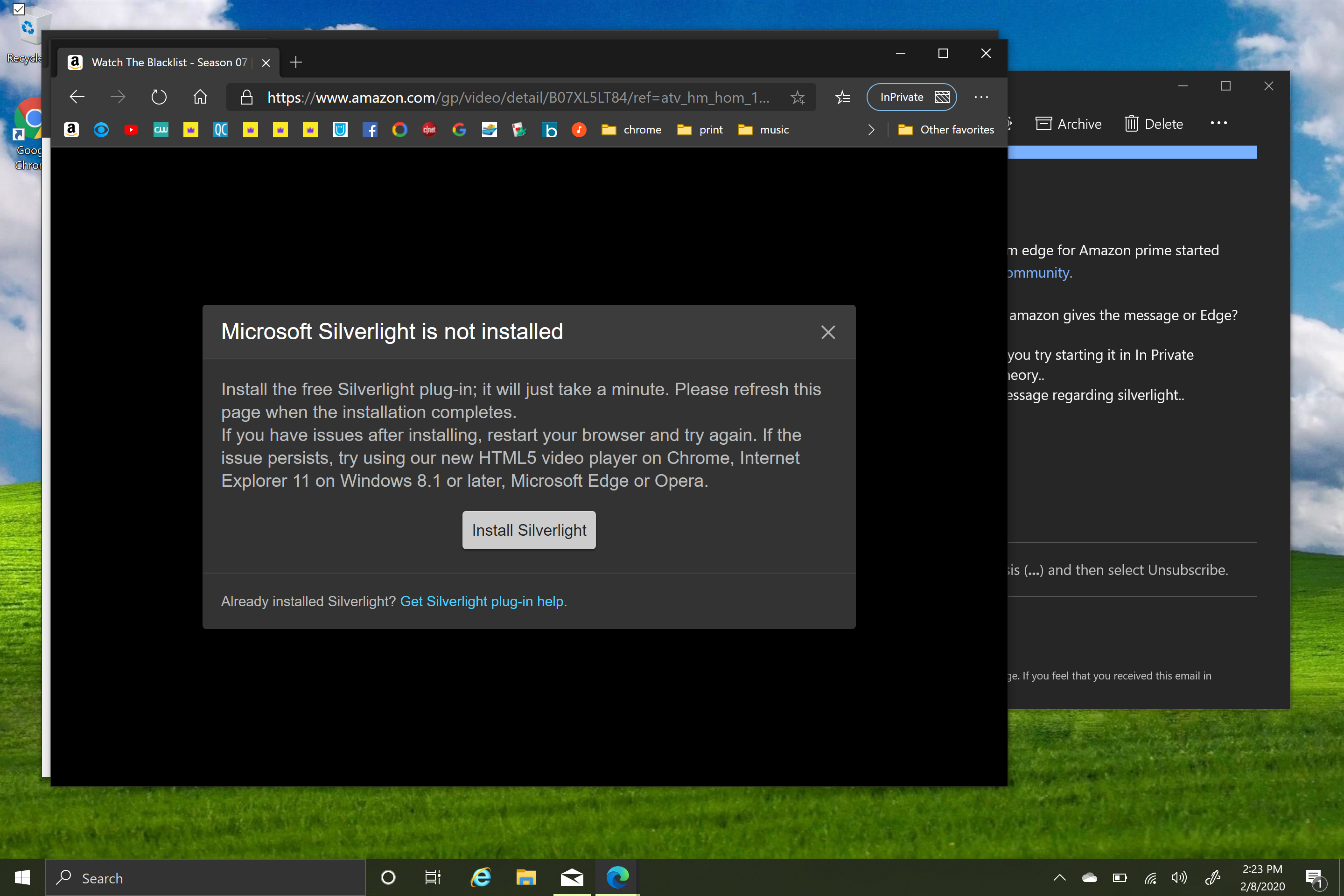Expand Other favorites folder

946,130
